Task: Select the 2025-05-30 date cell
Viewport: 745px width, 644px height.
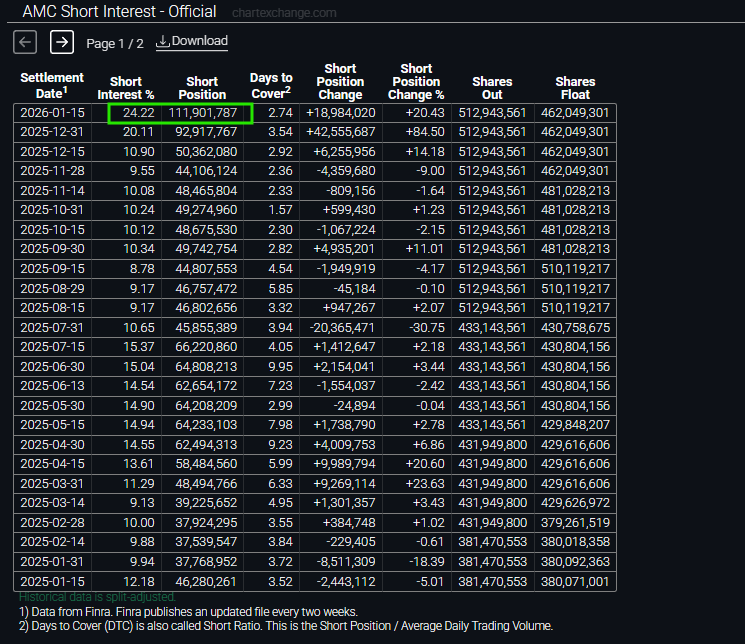Action: pos(52,405)
